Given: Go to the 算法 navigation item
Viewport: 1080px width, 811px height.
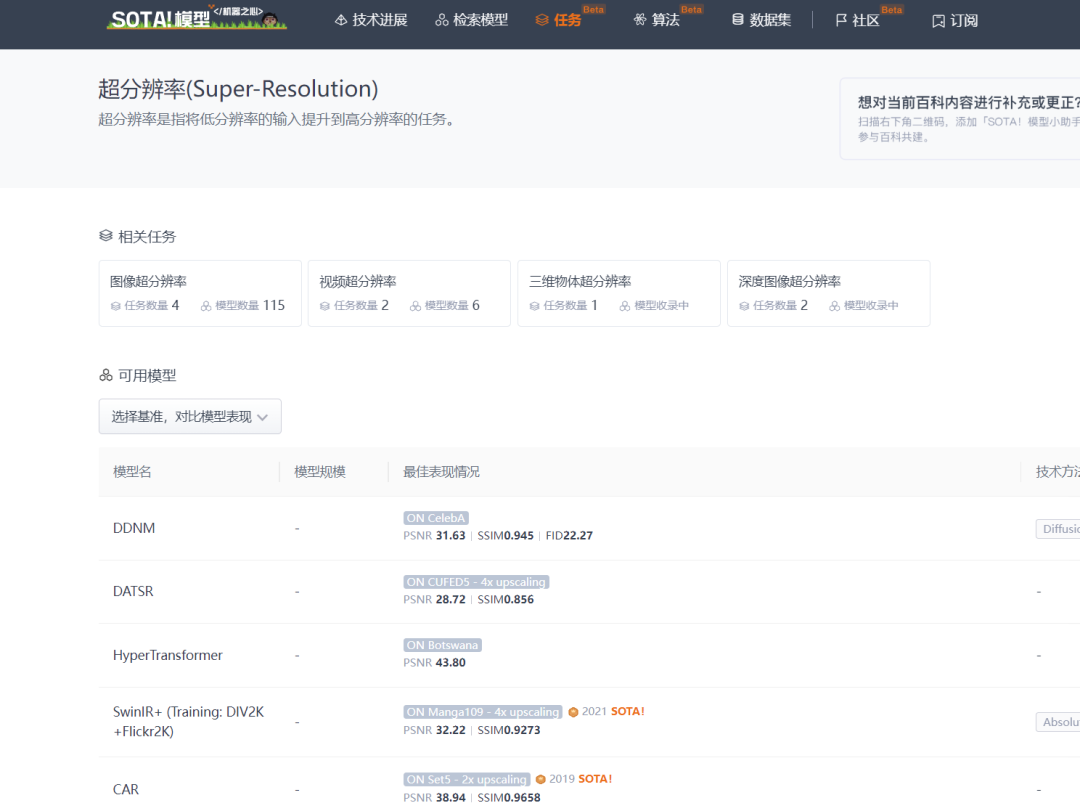Looking at the screenshot, I should pyautogui.click(x=656, y=20).
